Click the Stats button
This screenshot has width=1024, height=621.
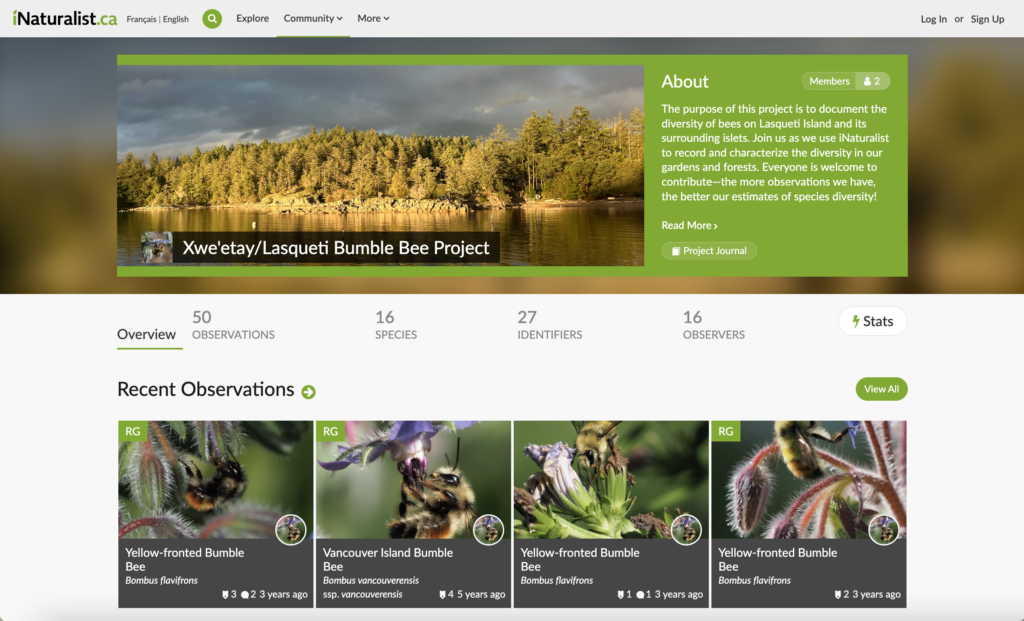[872, 321]
